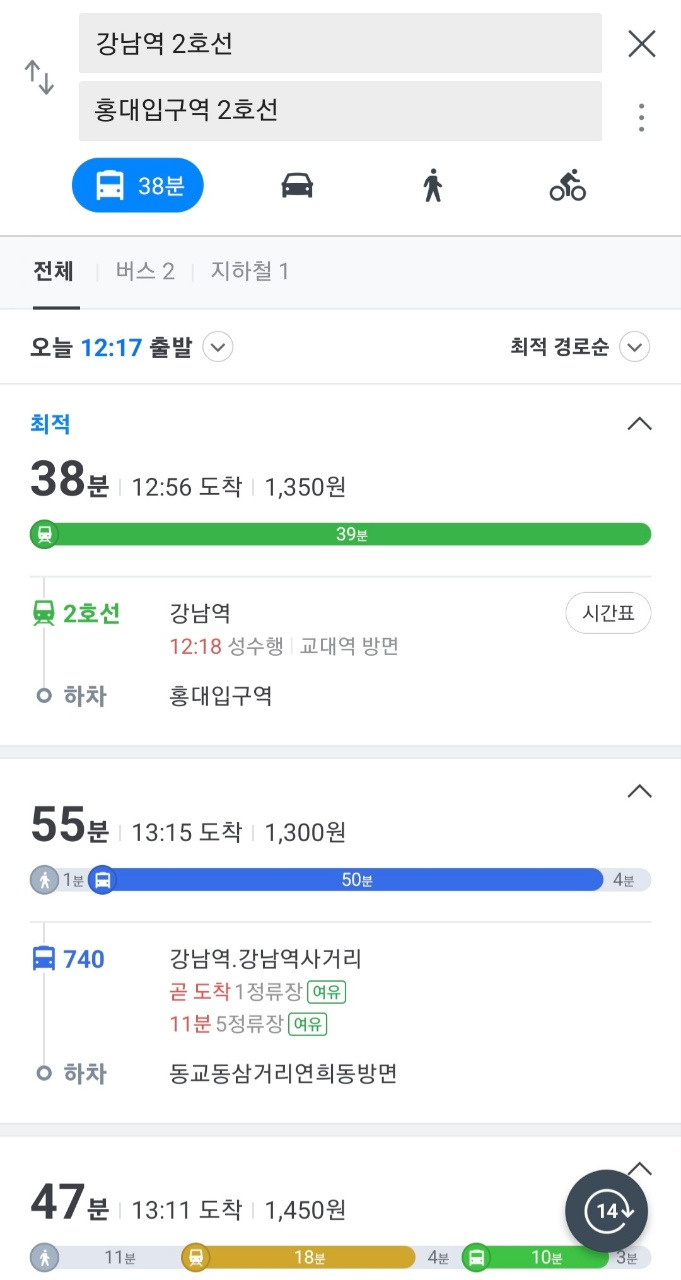This screenshot has width=681, height=1280.
Task: Click the green Line 2 subway icon
Action: (x=44, y=613)
